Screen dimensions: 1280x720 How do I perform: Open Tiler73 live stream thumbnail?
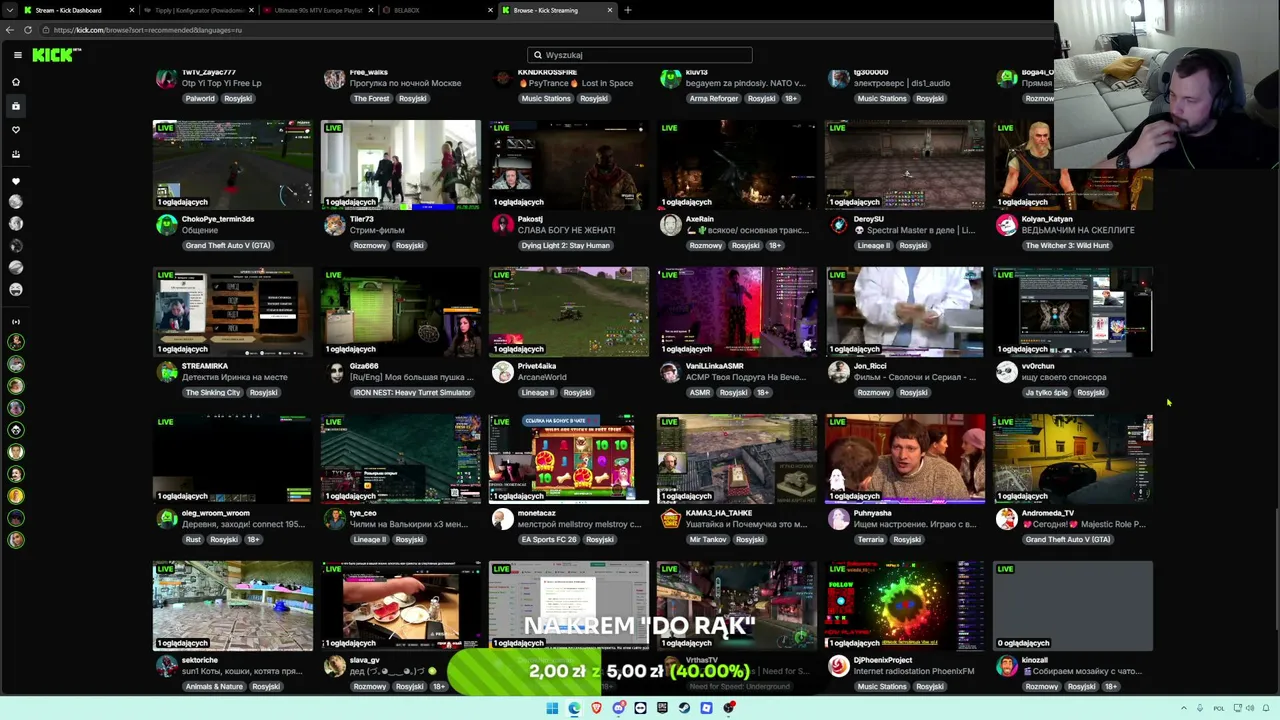[x=401, y=164]
